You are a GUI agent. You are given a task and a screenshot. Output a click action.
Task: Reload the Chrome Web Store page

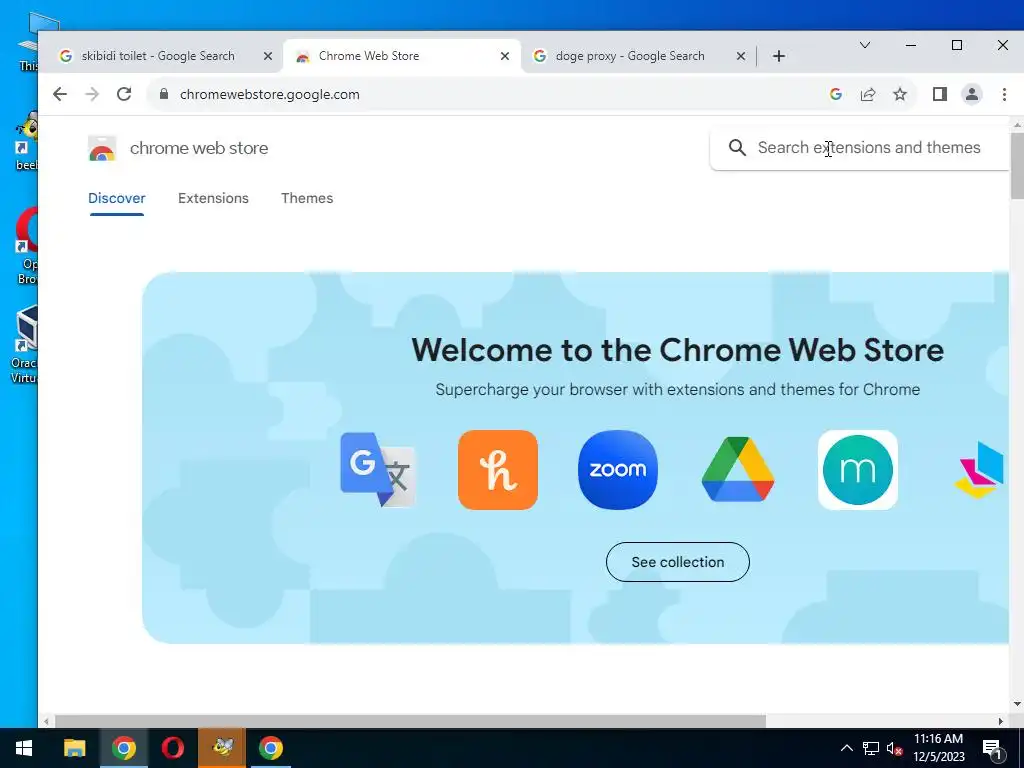click(x=124, y=94)
